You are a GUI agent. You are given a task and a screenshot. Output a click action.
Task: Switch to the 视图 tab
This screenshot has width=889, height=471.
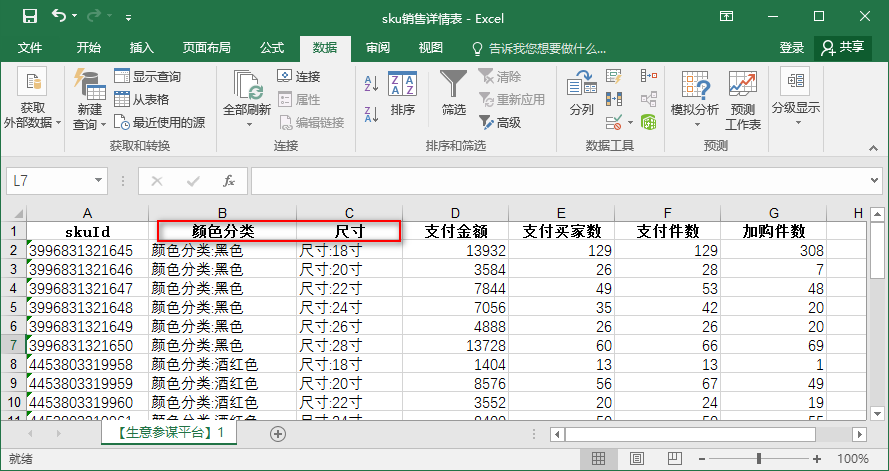(430, 48)
